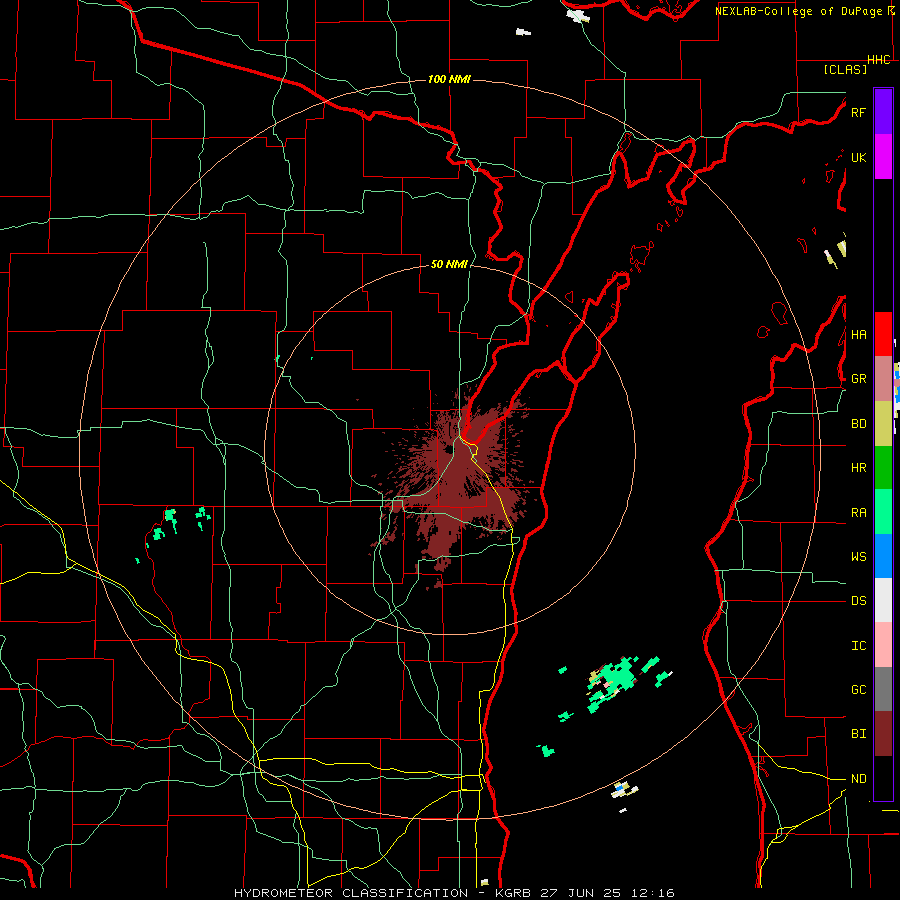The height and width of the screenshot is (900, 900).
Task: Click the 'KGRB' radar site identifier
Action: (x=513, y=893)
